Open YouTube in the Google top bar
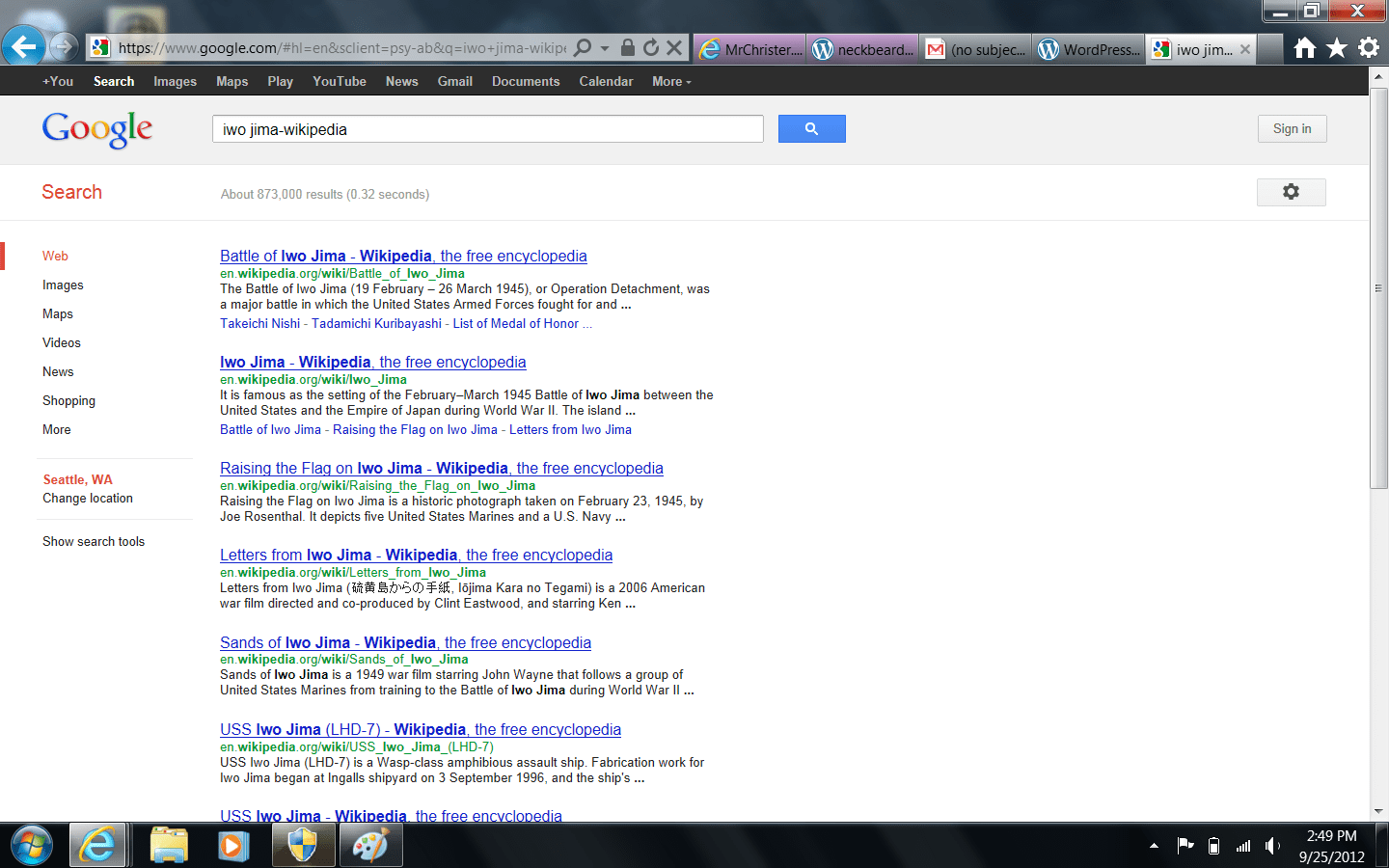Image resolution: width=1389 pixels, height=868 pixels. pos(340,81)
